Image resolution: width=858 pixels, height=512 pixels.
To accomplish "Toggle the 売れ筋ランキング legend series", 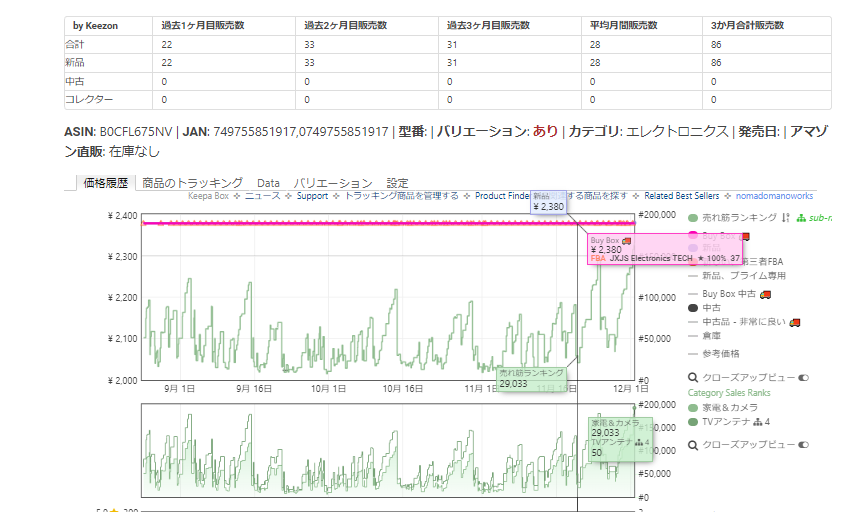I will coord(739,217).
